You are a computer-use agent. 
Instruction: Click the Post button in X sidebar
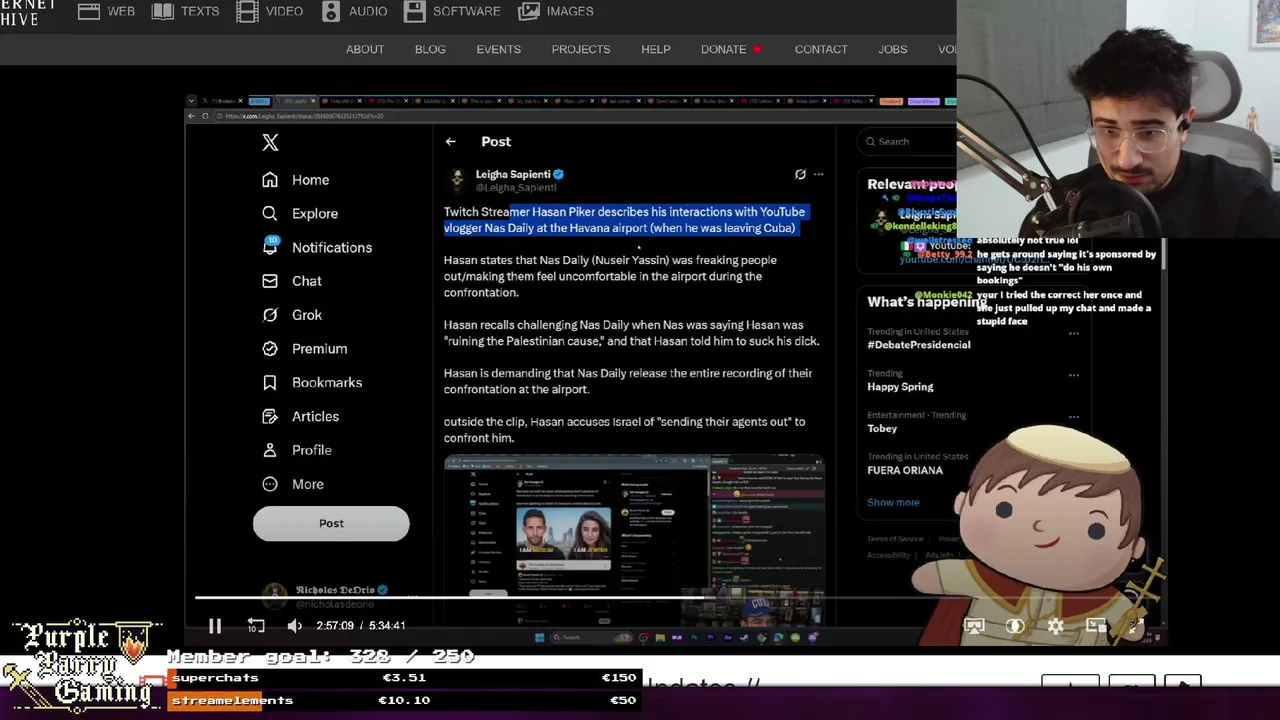tap(331, 523)
